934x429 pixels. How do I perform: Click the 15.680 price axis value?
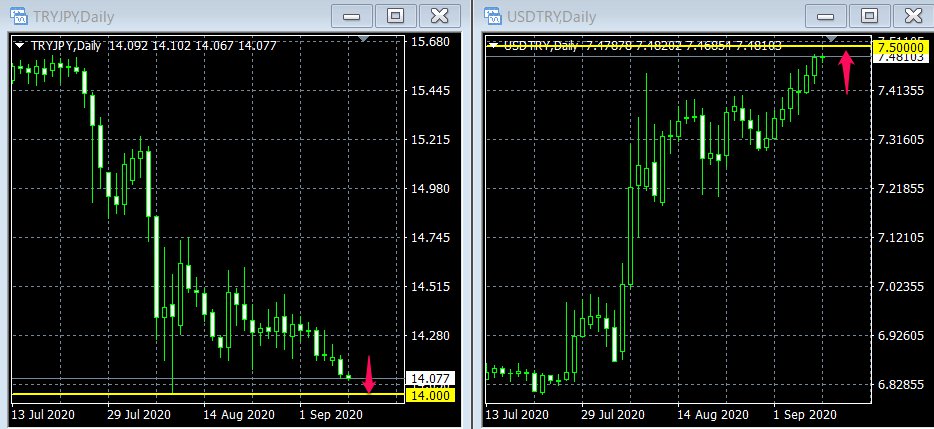coord(431,42)
